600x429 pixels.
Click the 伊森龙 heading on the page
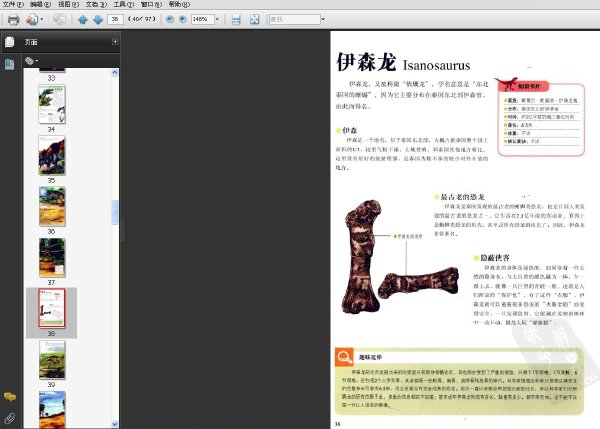366,62
